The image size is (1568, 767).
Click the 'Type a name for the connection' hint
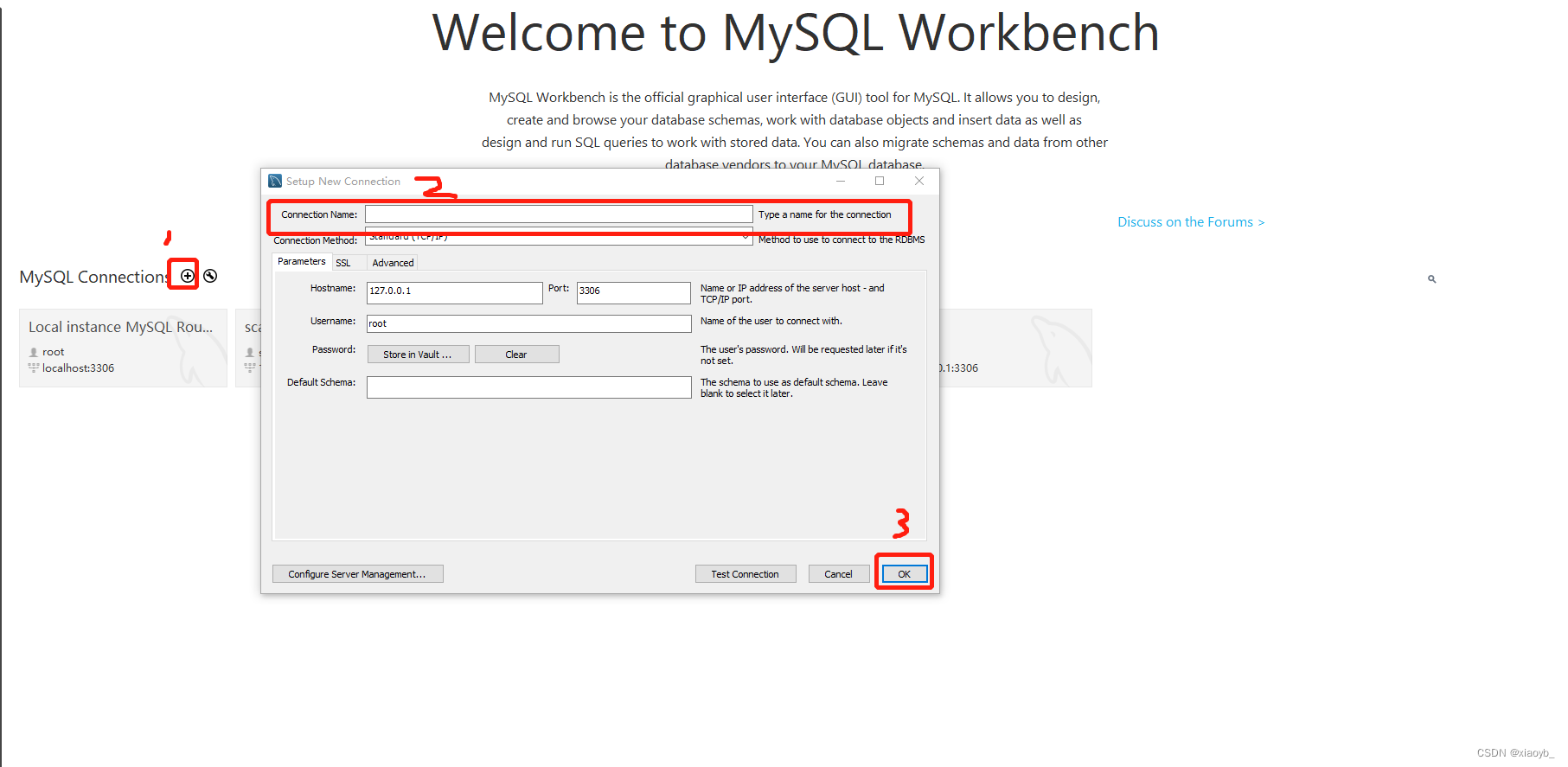(825, 214)
